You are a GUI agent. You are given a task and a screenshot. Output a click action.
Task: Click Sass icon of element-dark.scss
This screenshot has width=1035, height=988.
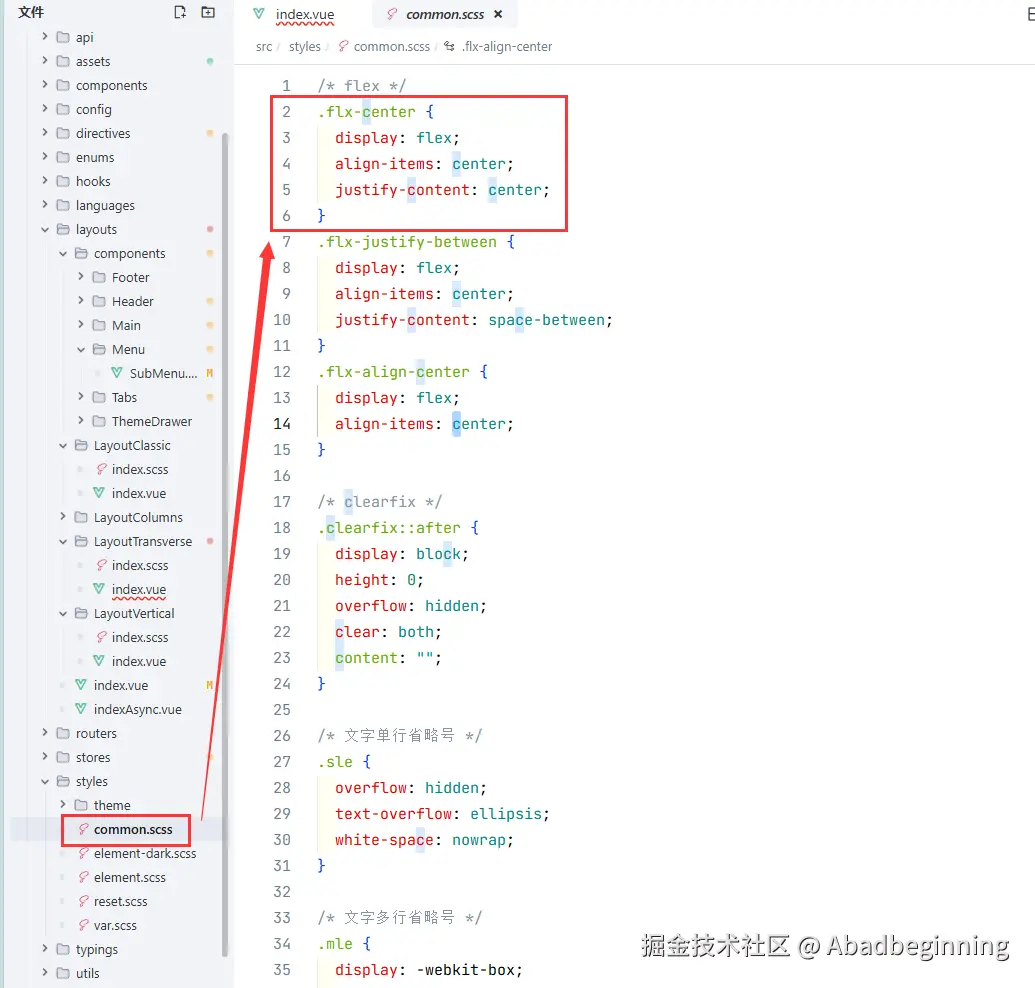(x=83, y=853)
